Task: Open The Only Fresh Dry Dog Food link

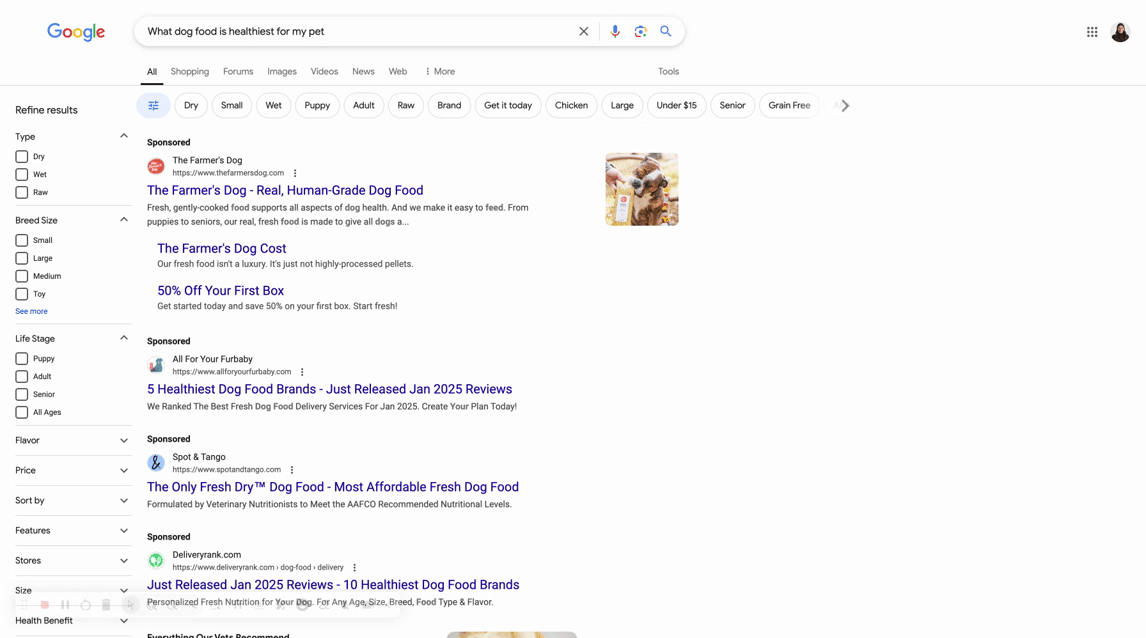Action: 333,487
